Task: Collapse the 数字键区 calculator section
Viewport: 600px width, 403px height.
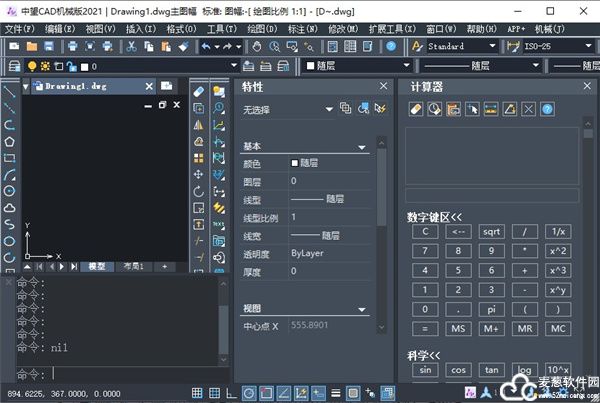Action: pyautogui.click(x=434, y=217)
